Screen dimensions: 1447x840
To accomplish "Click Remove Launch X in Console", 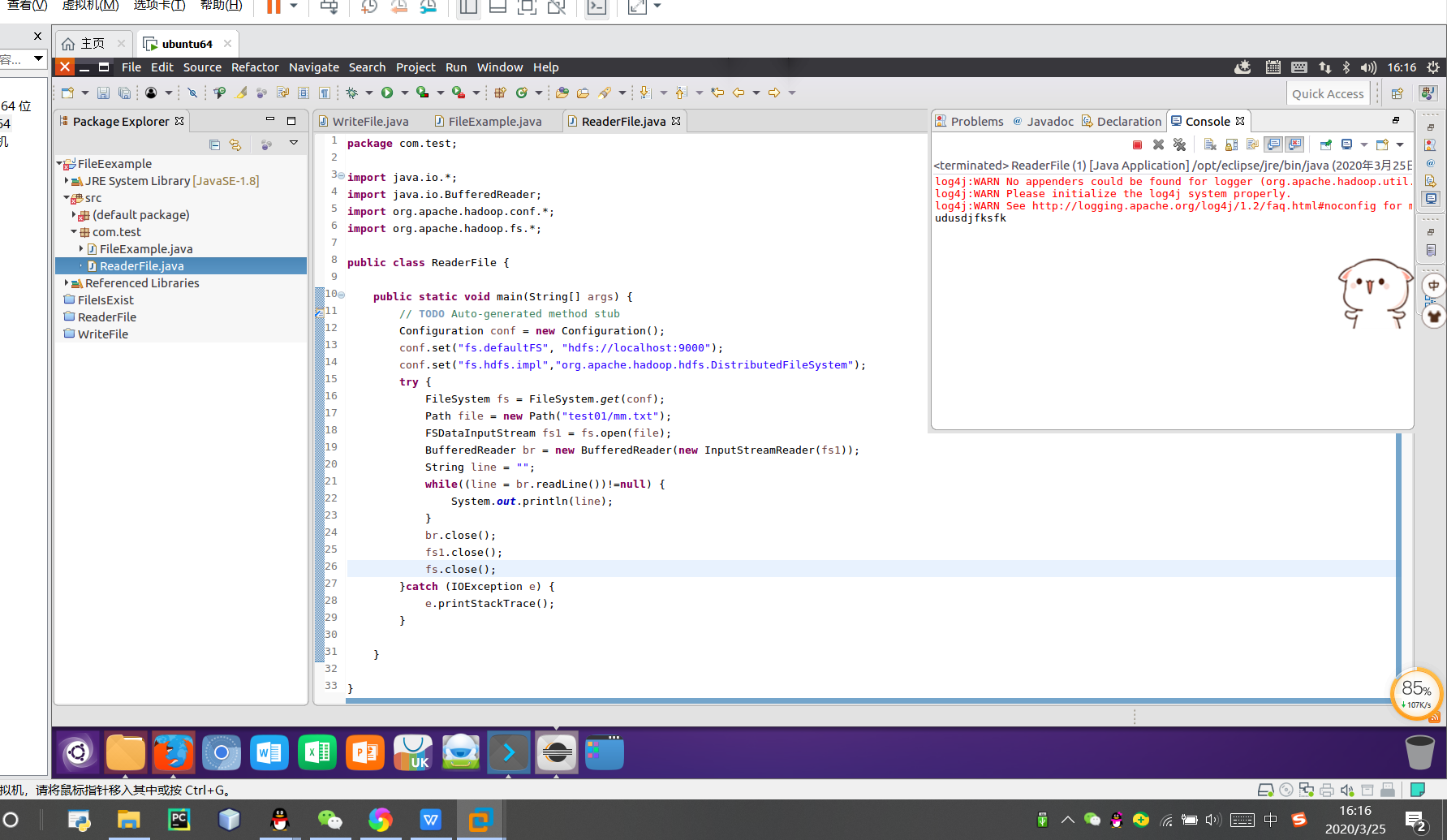I will pos(1158,144).
